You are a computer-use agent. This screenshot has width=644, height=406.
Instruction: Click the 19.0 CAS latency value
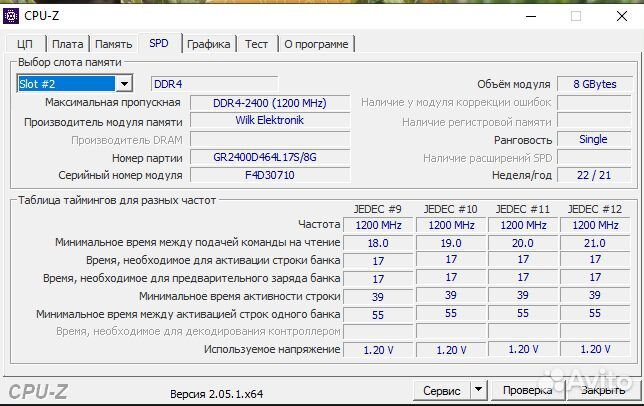coord(451,243)
